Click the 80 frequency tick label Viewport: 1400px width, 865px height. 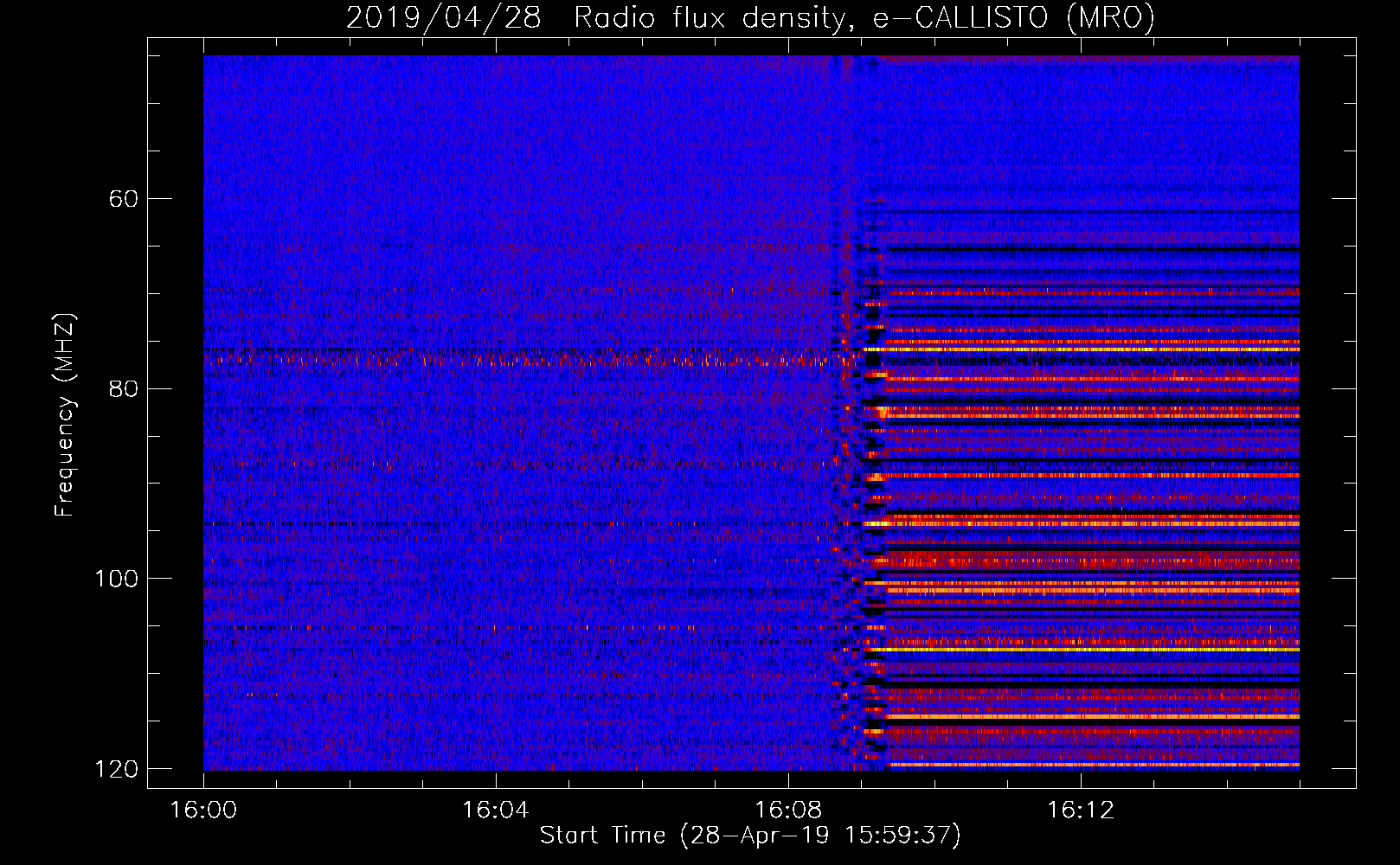coord(124,388)
